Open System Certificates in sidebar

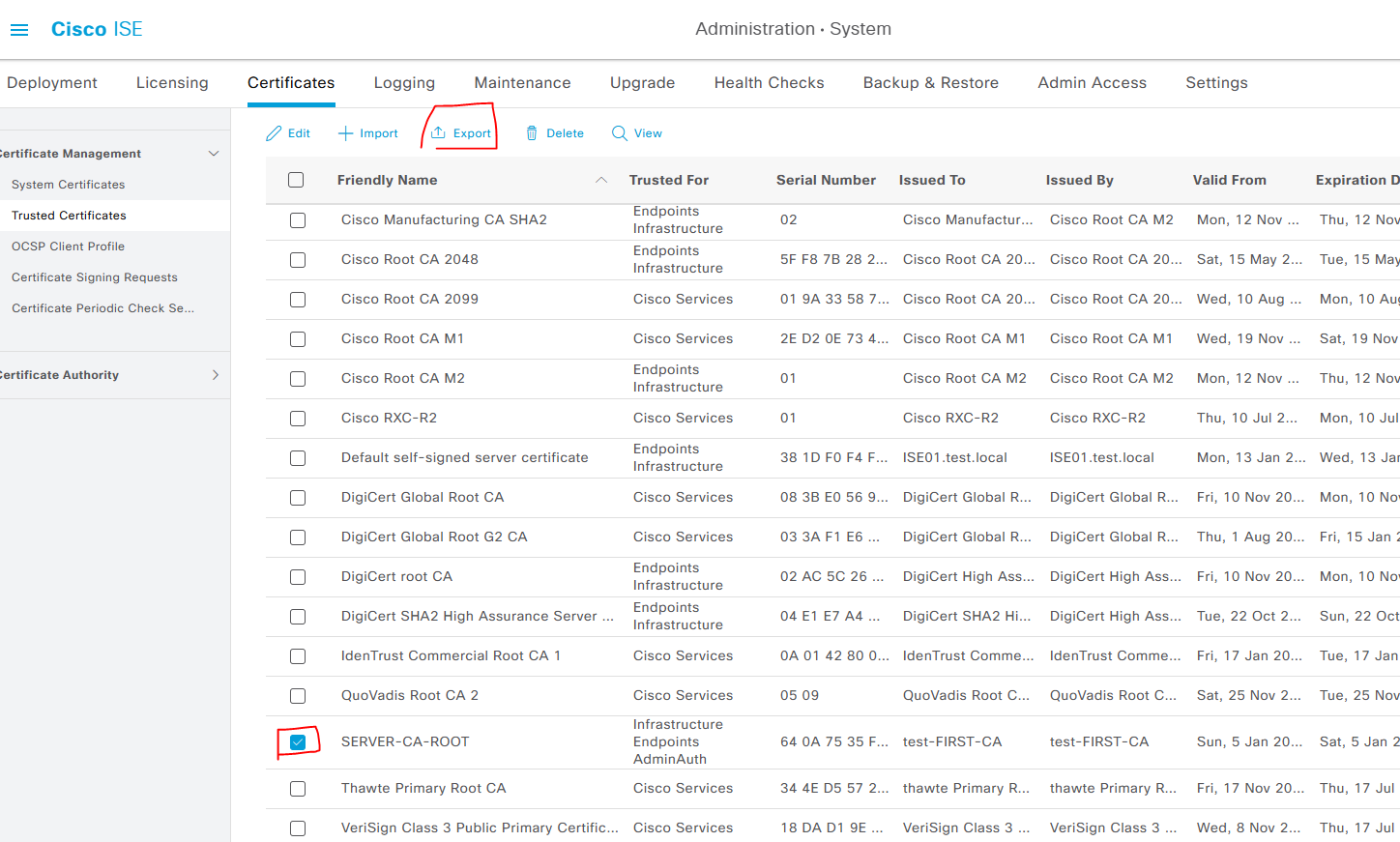point(68,185)
